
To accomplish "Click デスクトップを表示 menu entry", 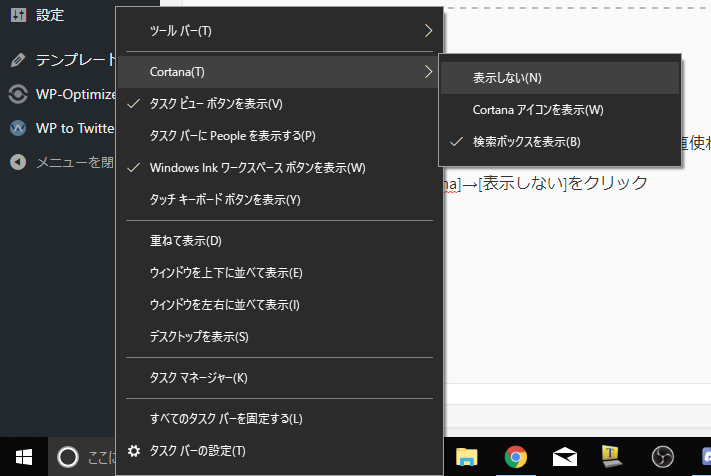I will point(198,337).
